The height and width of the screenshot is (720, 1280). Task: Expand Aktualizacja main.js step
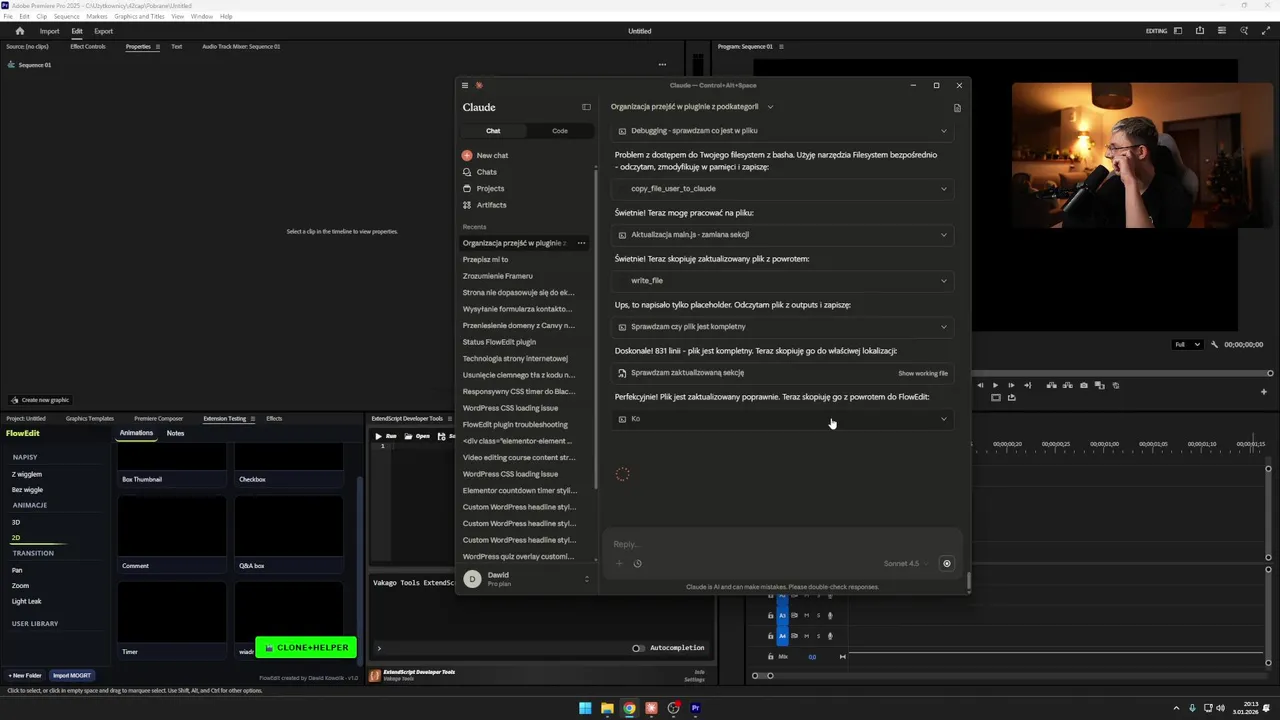[x=783, y=235]
